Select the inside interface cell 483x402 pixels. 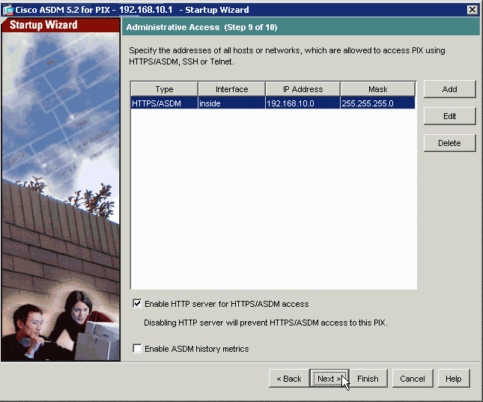[x=232, y=103]
